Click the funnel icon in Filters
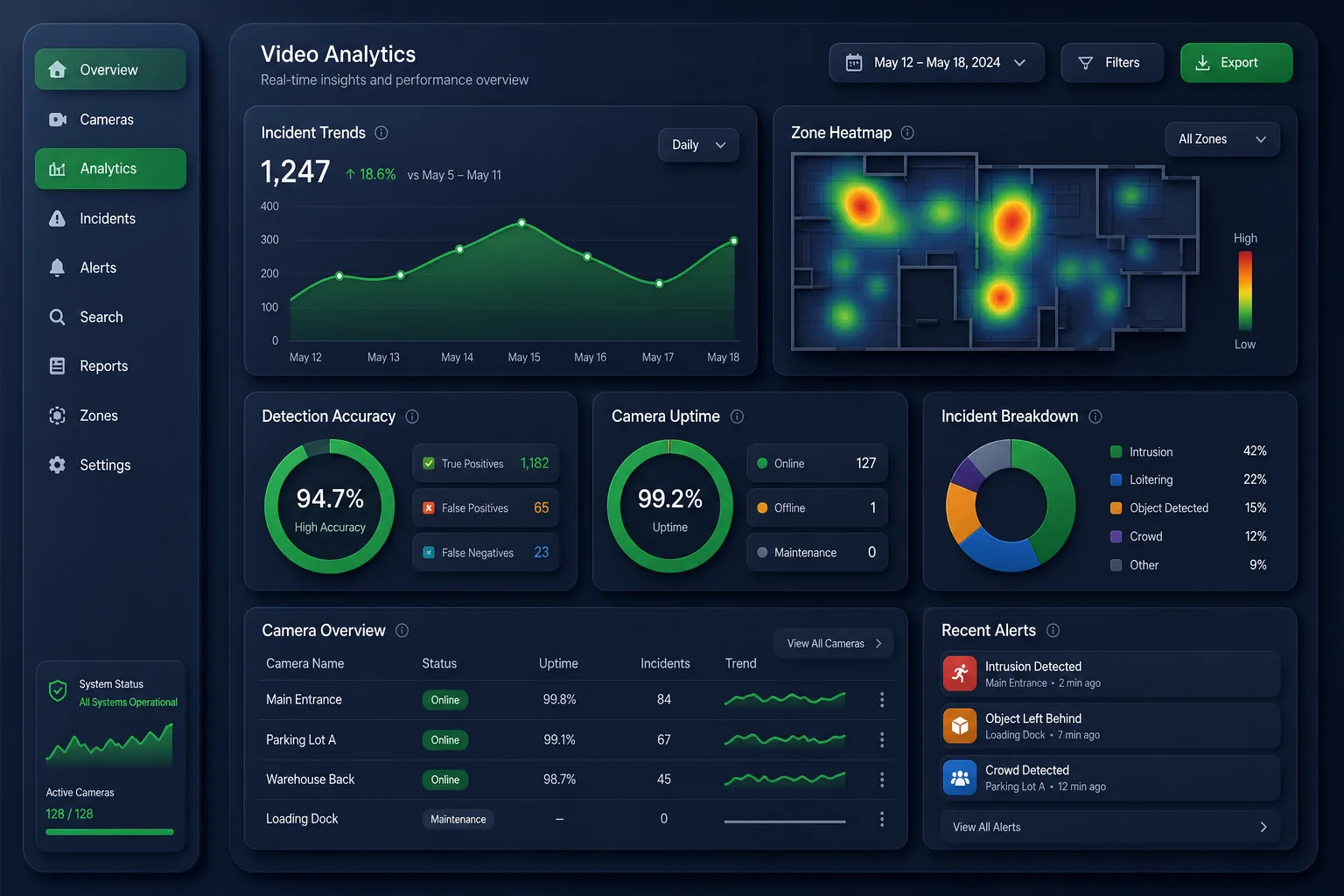 coord(1086,63)
